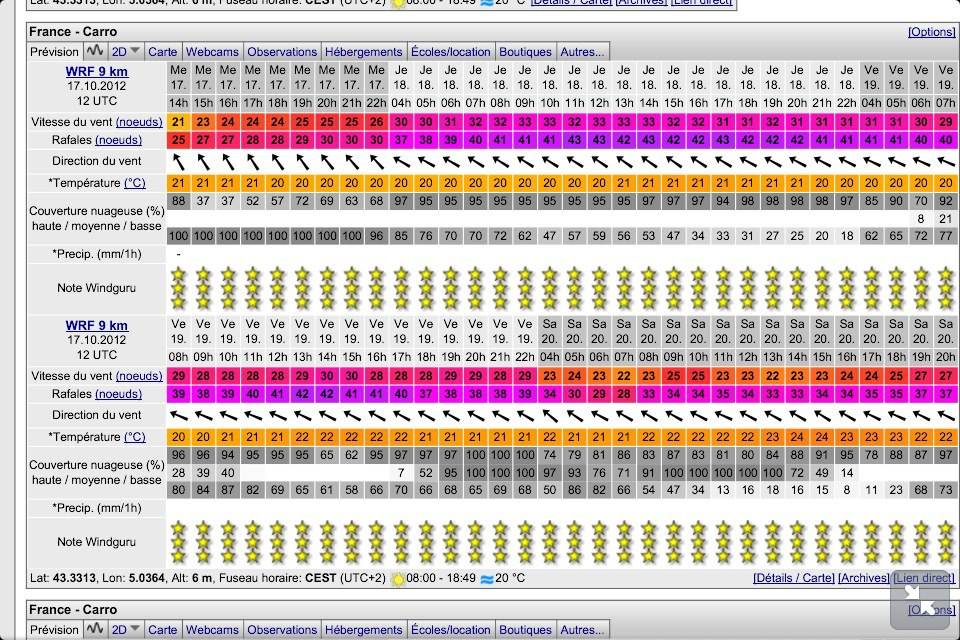
Task: Select the Hébergements tab in upper tab bar
Action: pos(364,51)
